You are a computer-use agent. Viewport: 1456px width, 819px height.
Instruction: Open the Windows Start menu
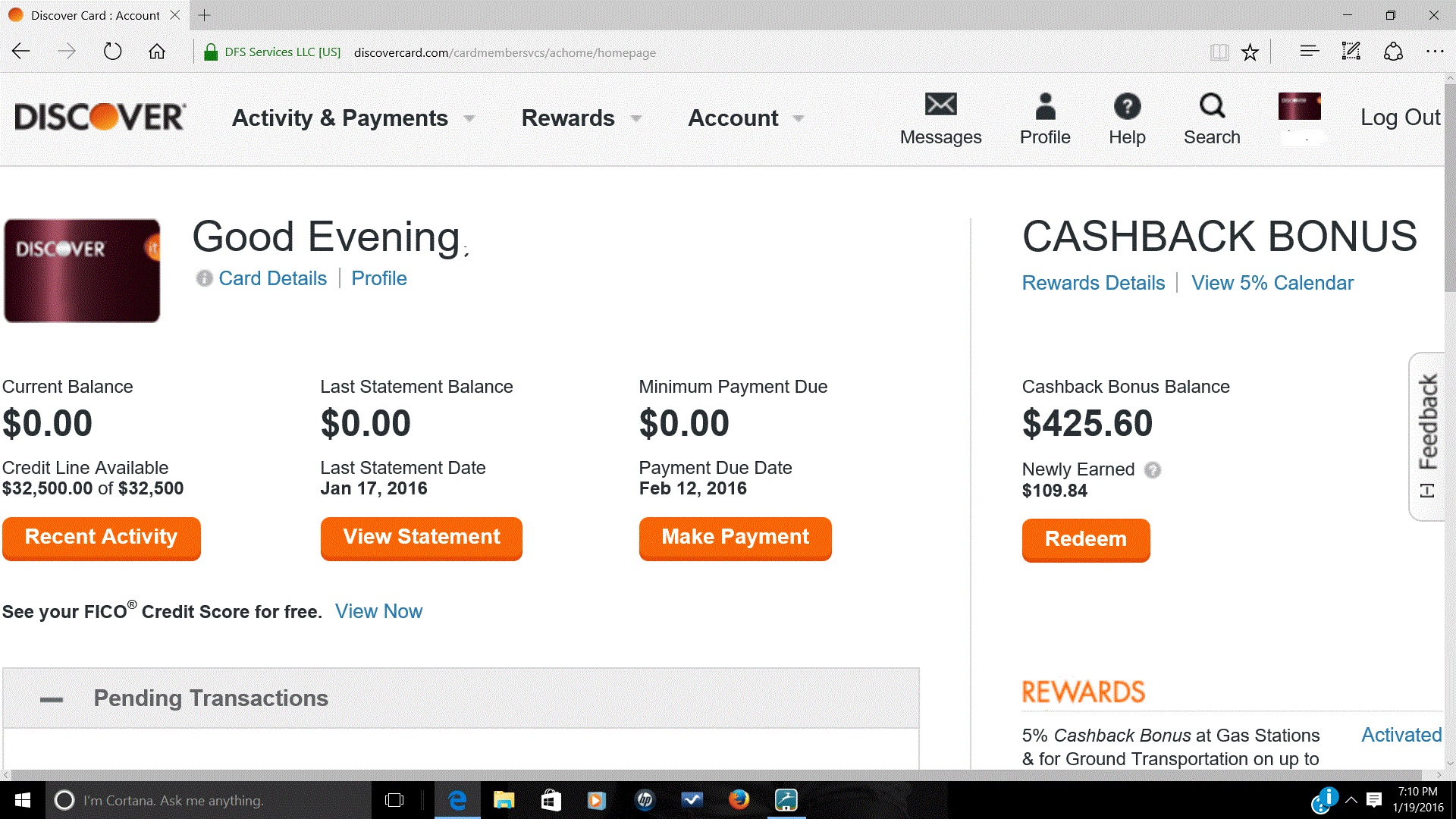(23, 800)
